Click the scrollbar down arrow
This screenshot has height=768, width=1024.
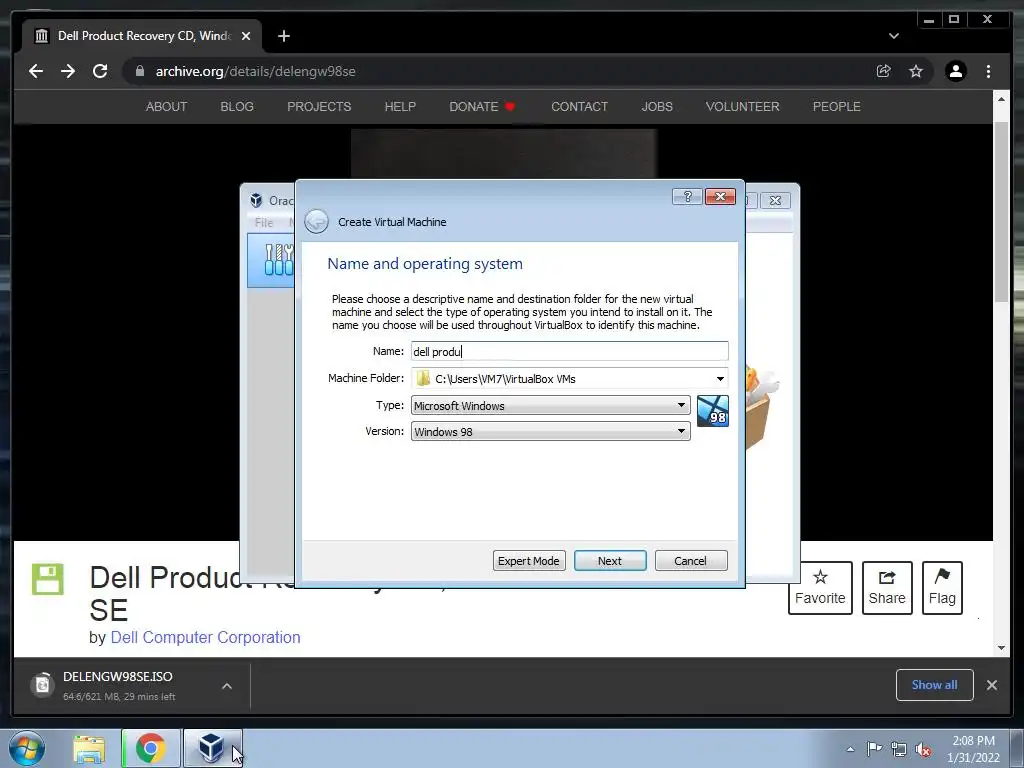tap(1001, 648)
